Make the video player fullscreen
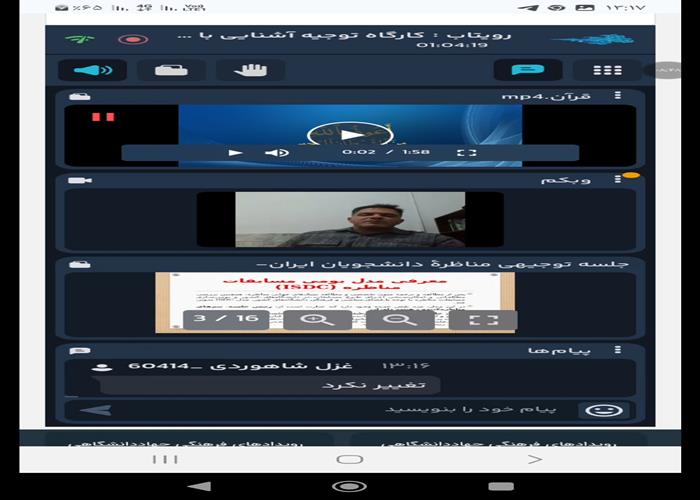The height and width of the screenshot is (500, 700). point(467,153)
